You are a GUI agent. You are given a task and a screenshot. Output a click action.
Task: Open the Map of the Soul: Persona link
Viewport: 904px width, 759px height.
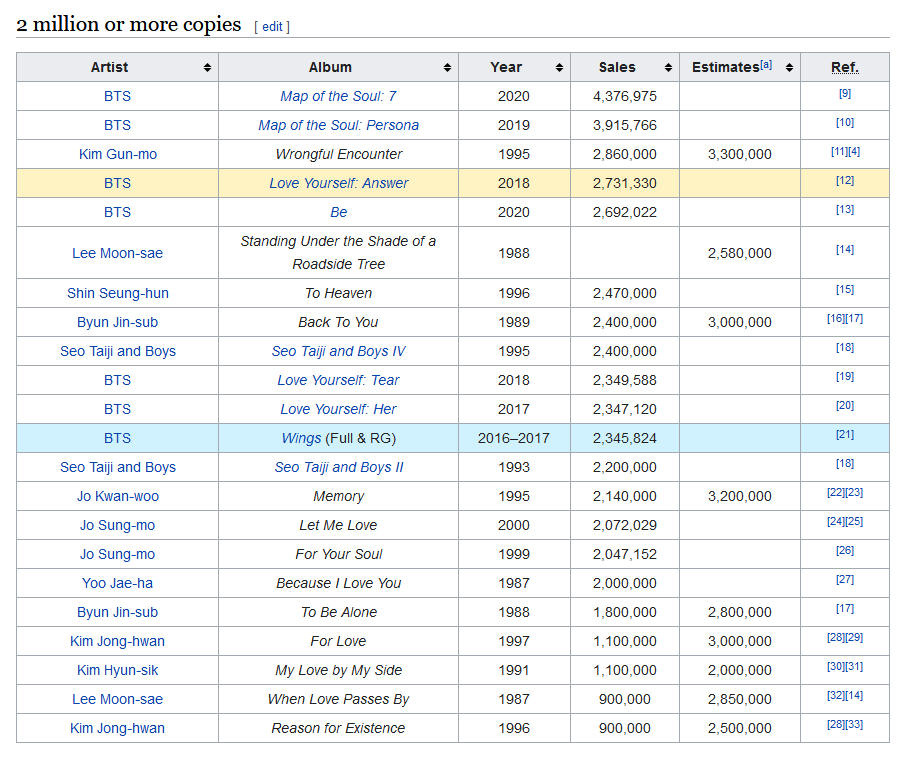338,125
